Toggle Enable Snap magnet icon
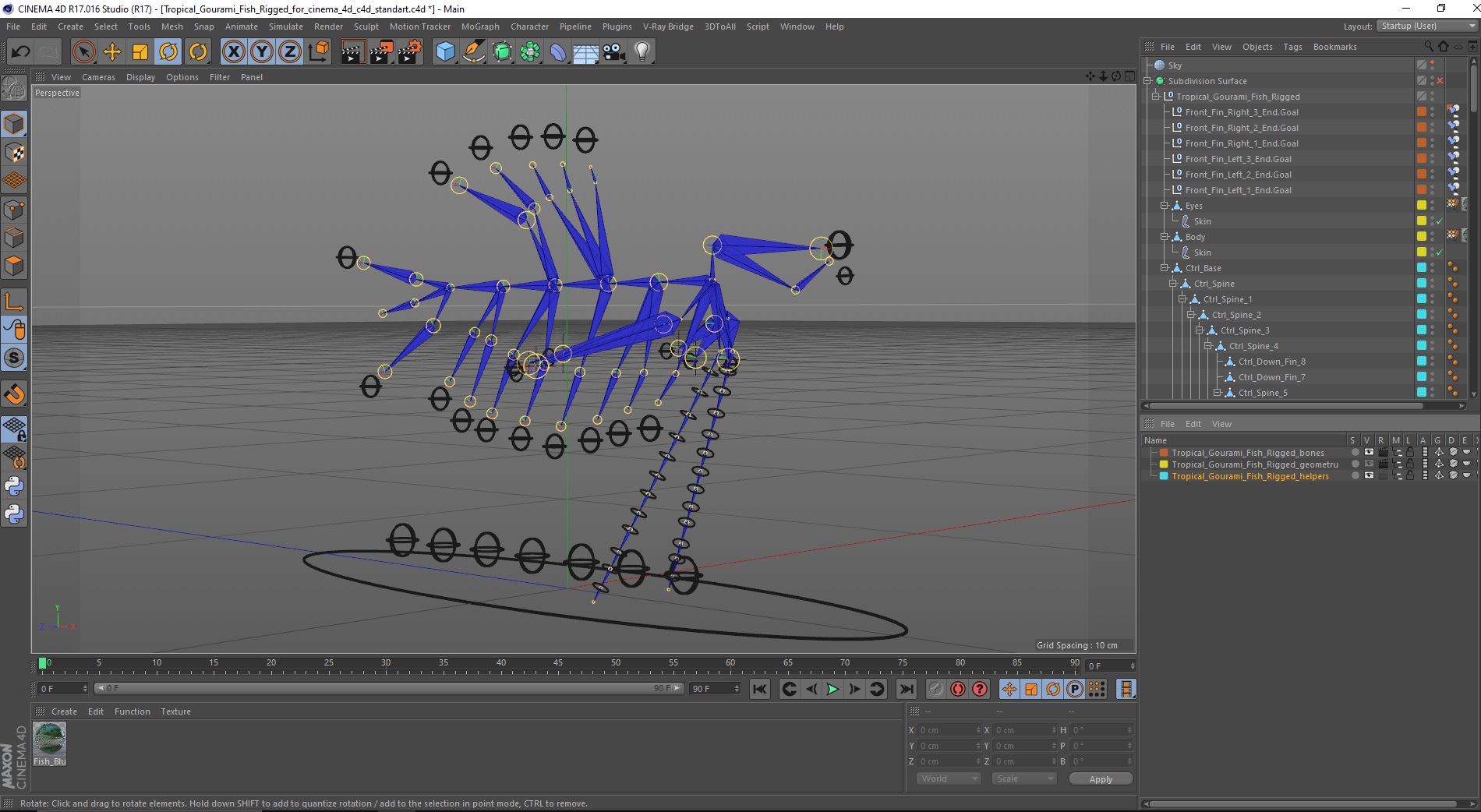Viewport: 1481px width, 812px height. [14, 394]
